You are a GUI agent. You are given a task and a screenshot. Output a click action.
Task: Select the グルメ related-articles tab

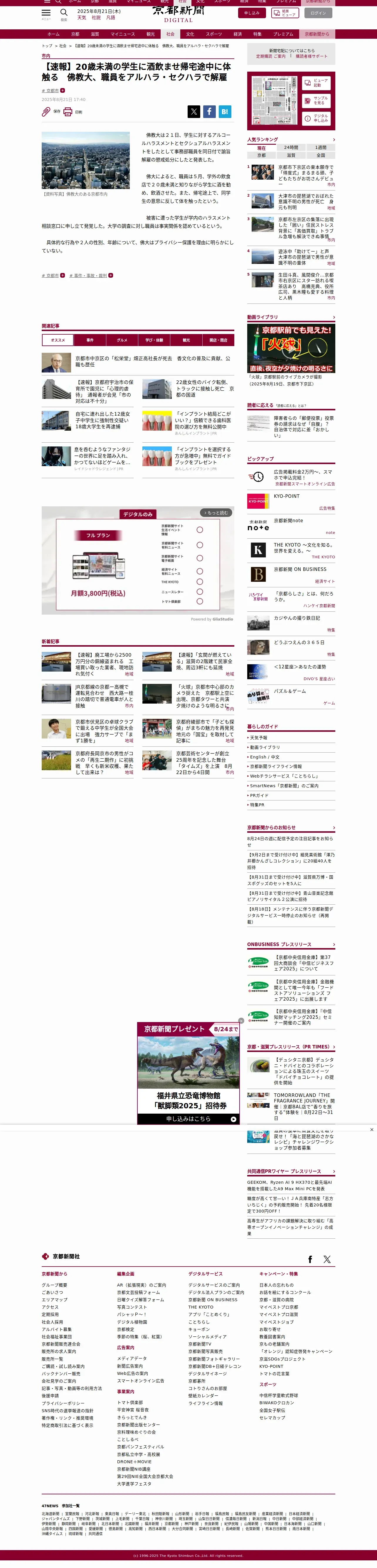point(122,340)
